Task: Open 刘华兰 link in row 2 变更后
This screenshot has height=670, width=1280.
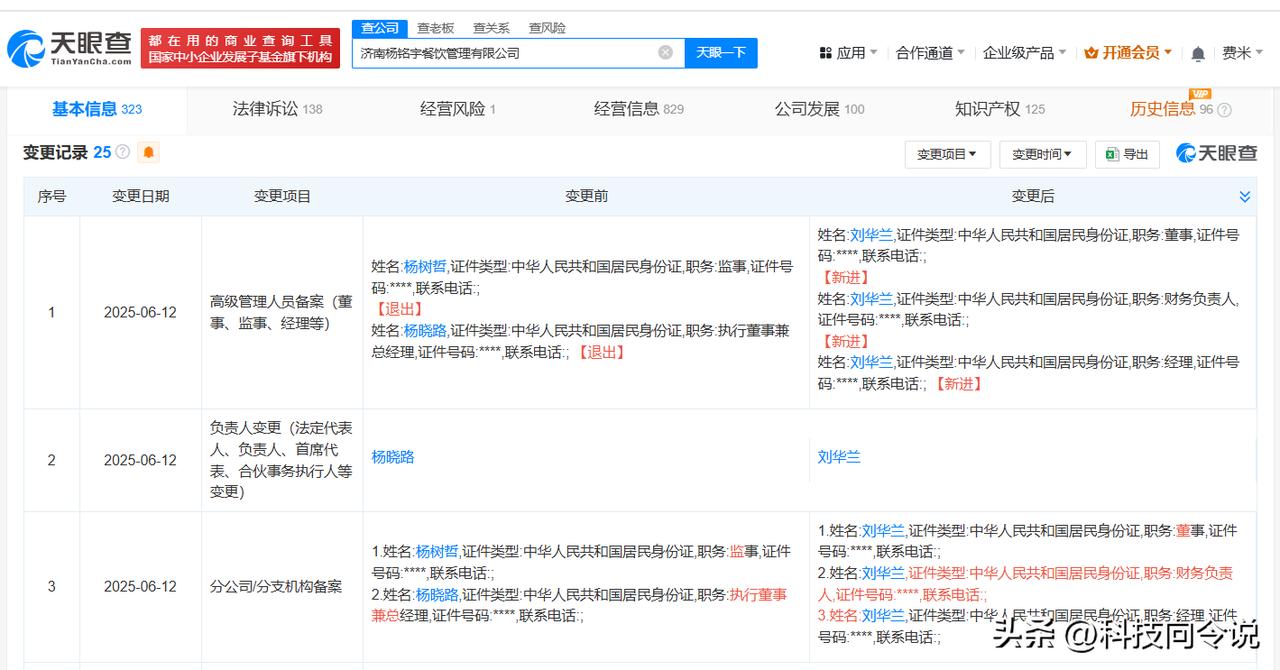Action: [x=839, y=457]
